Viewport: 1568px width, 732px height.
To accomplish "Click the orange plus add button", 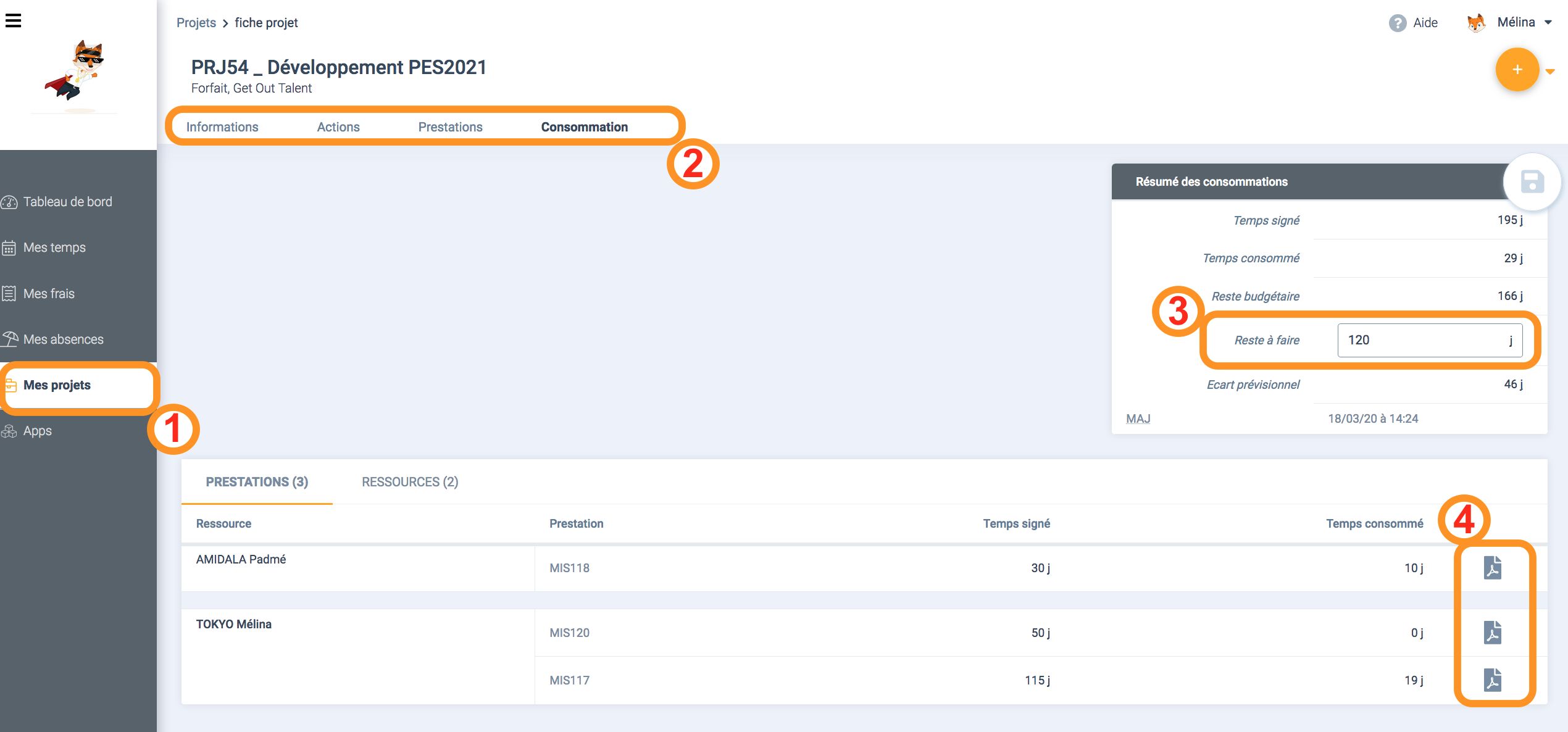I will tap(1517, 70).
